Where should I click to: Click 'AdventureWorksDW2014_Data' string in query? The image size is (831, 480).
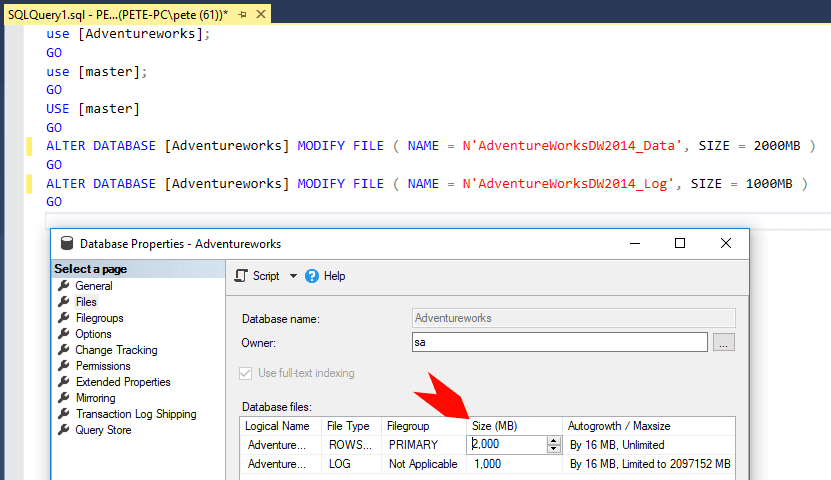[571, 146]
